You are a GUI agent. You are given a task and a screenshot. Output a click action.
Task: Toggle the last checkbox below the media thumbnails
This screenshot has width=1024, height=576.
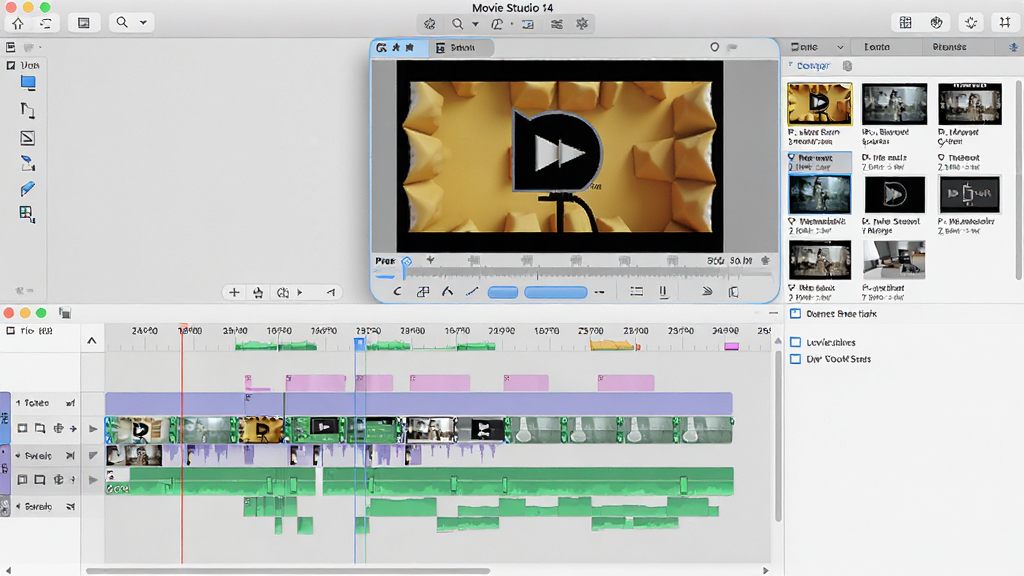(795, 359)
